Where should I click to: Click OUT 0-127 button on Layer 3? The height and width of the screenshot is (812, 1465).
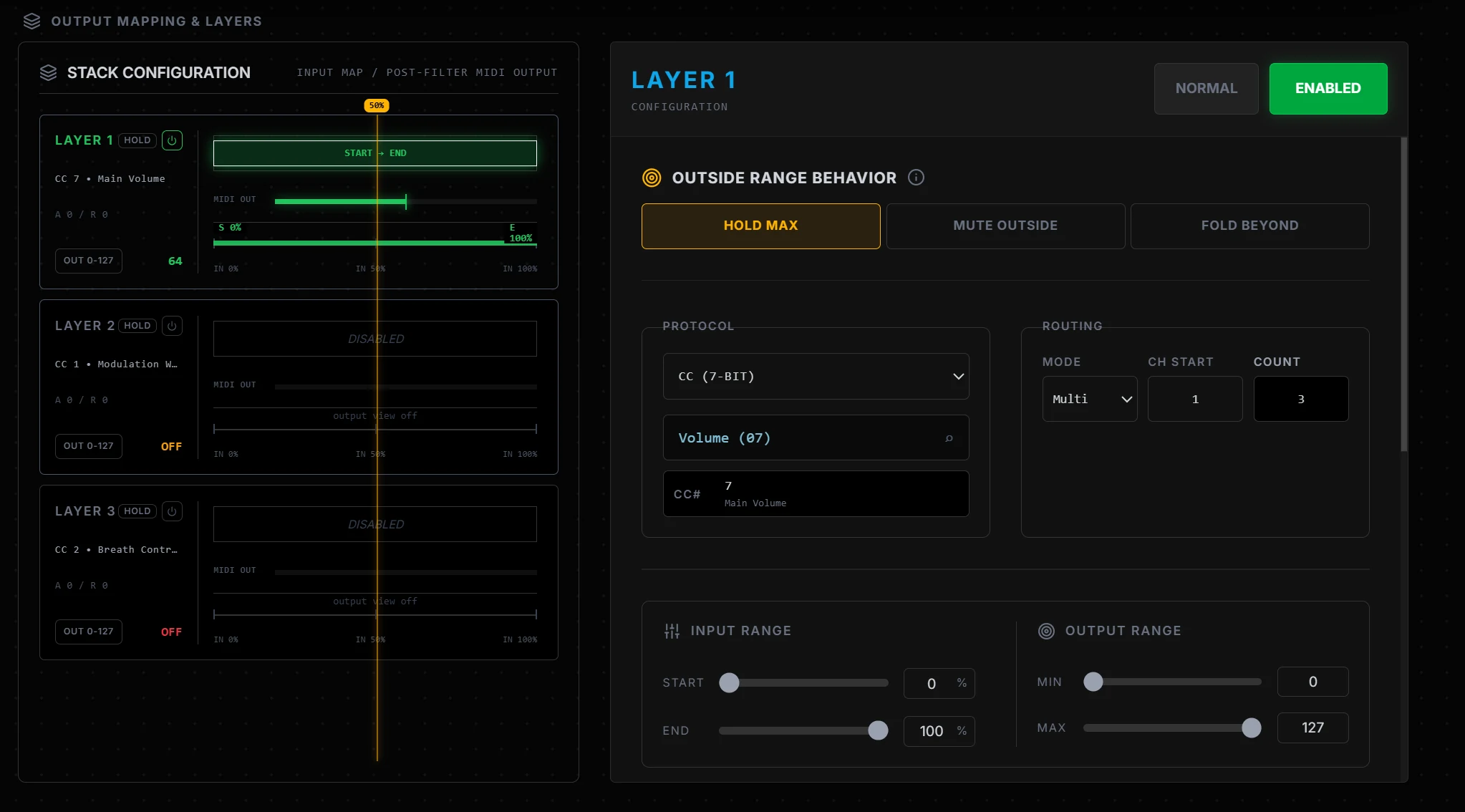(x=89, y=632)
